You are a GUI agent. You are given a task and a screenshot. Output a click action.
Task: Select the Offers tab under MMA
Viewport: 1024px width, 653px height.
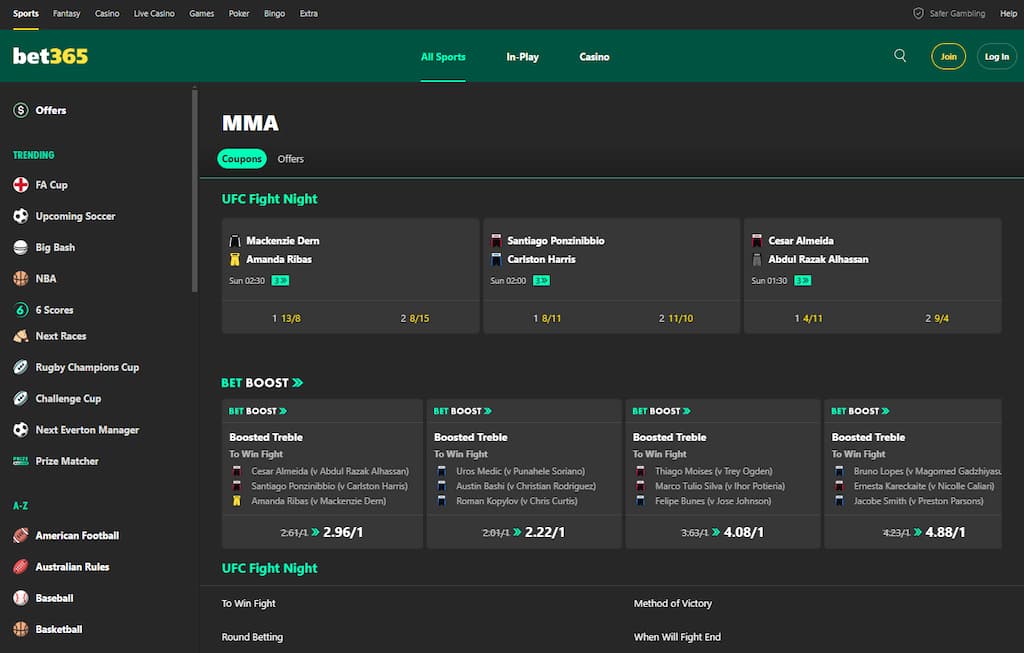pyautogui.click(x=291, y=159)
